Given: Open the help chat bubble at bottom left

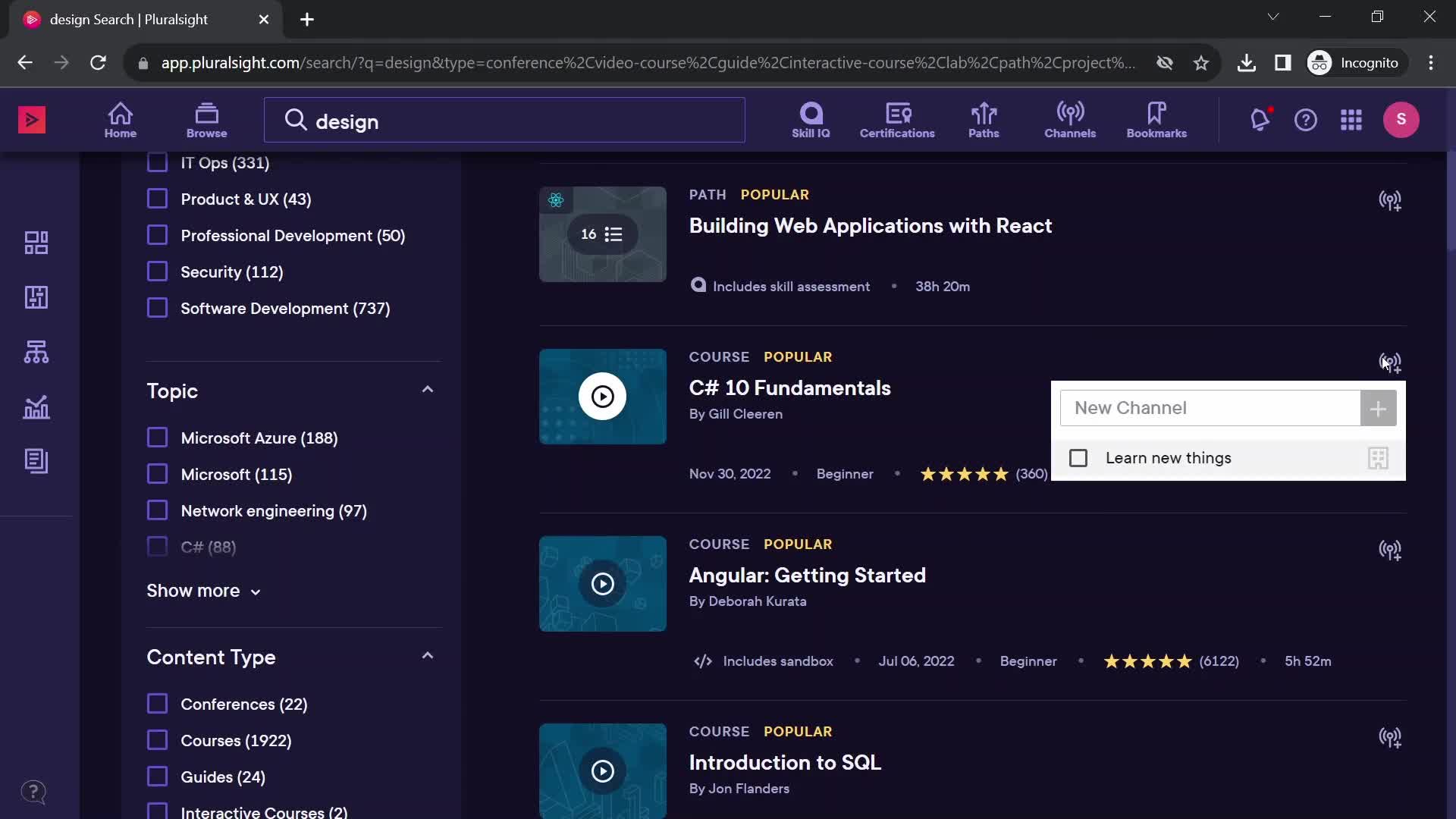Looking at the screenshot, I should point(33,792).
